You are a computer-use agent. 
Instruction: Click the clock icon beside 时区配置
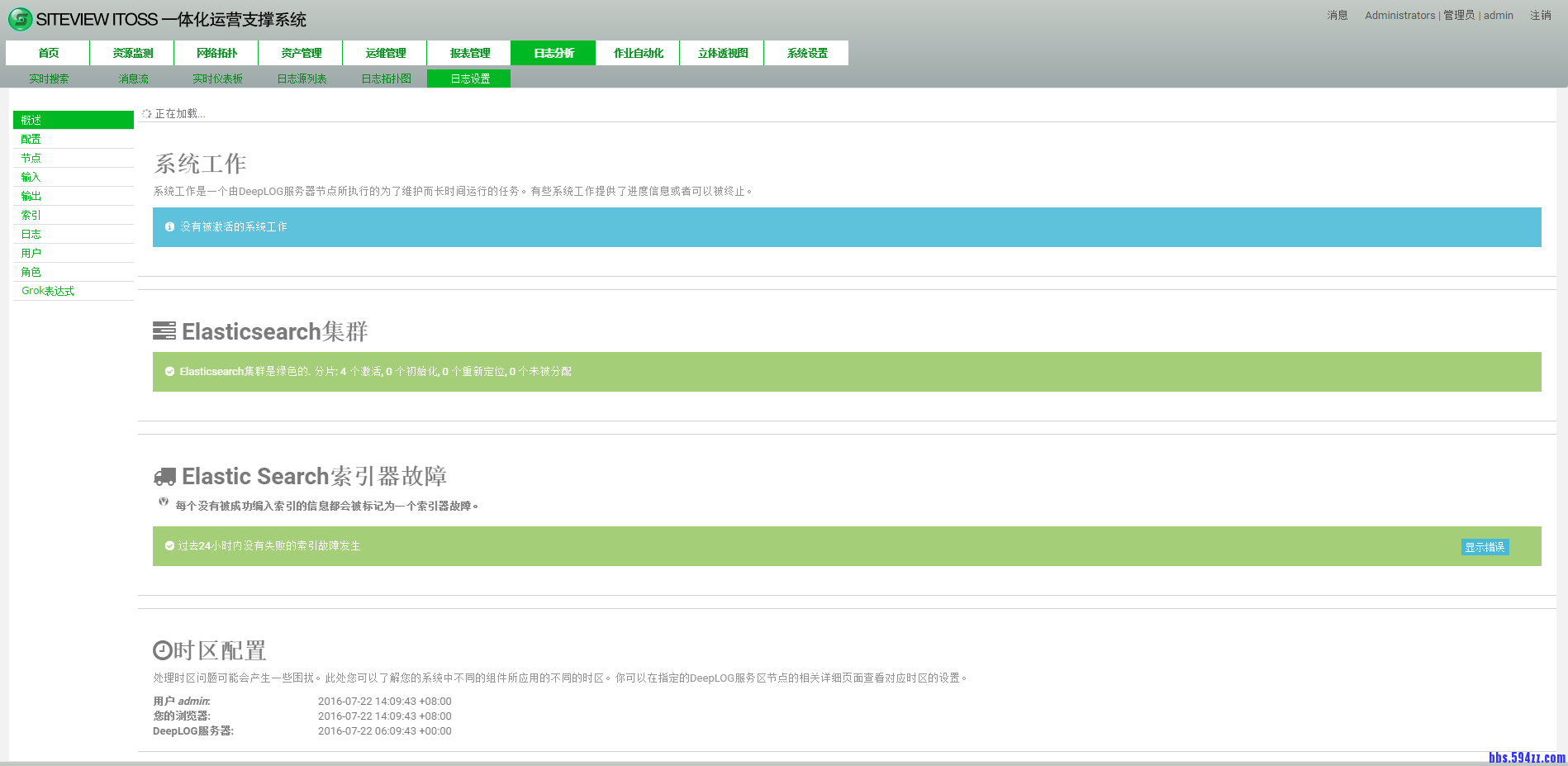point(159,650)
